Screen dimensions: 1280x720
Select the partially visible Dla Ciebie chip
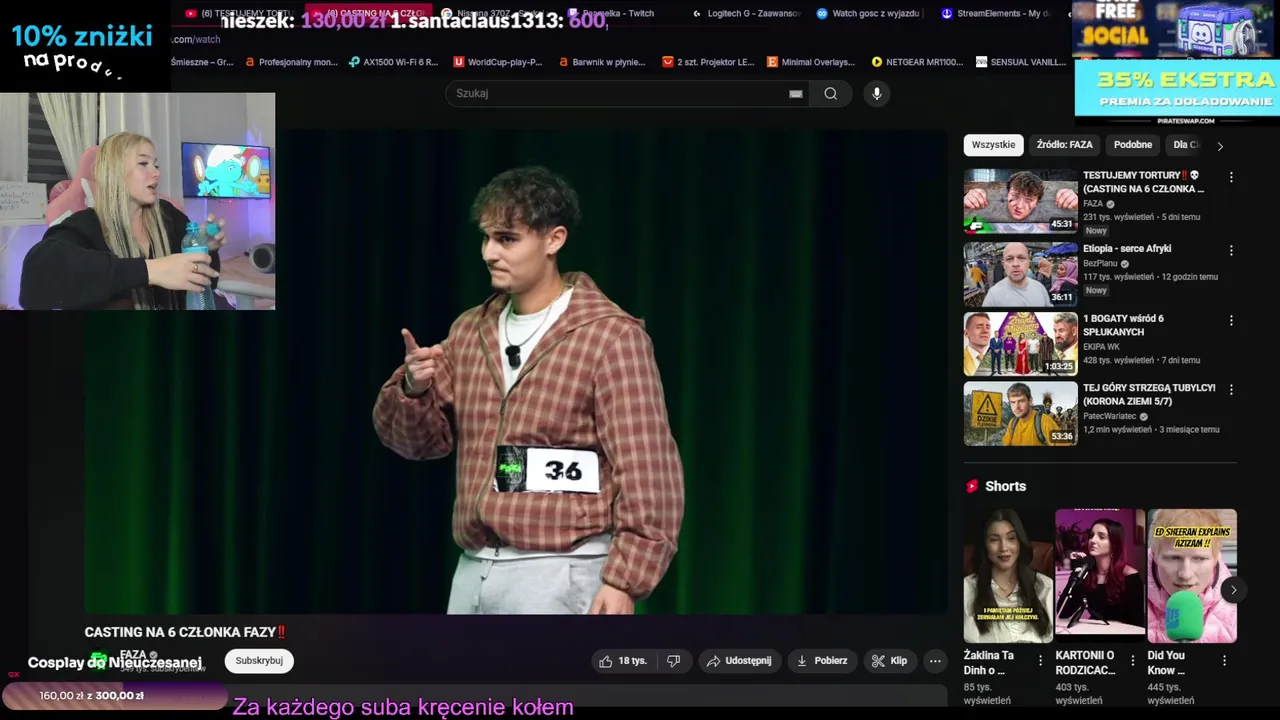click(x=1185, y=145)
